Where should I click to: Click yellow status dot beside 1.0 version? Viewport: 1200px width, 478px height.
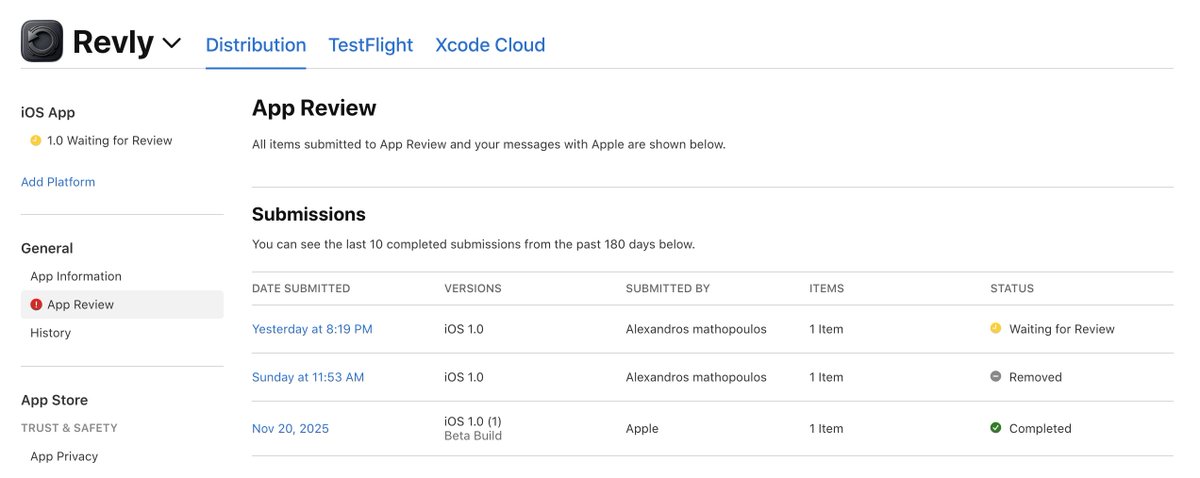point(36,141)
